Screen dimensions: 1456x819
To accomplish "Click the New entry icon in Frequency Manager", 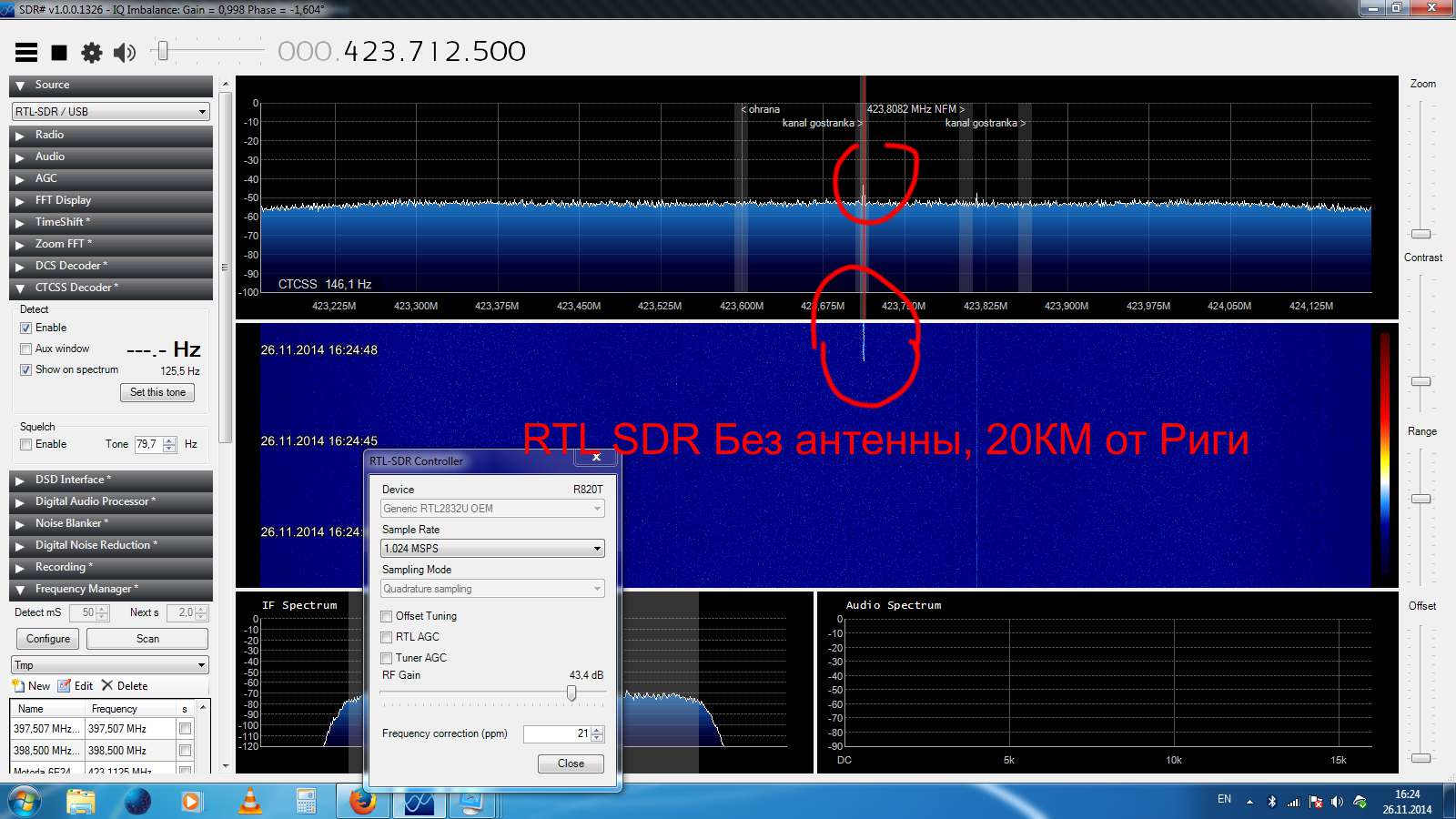I will tap(18, 685).
